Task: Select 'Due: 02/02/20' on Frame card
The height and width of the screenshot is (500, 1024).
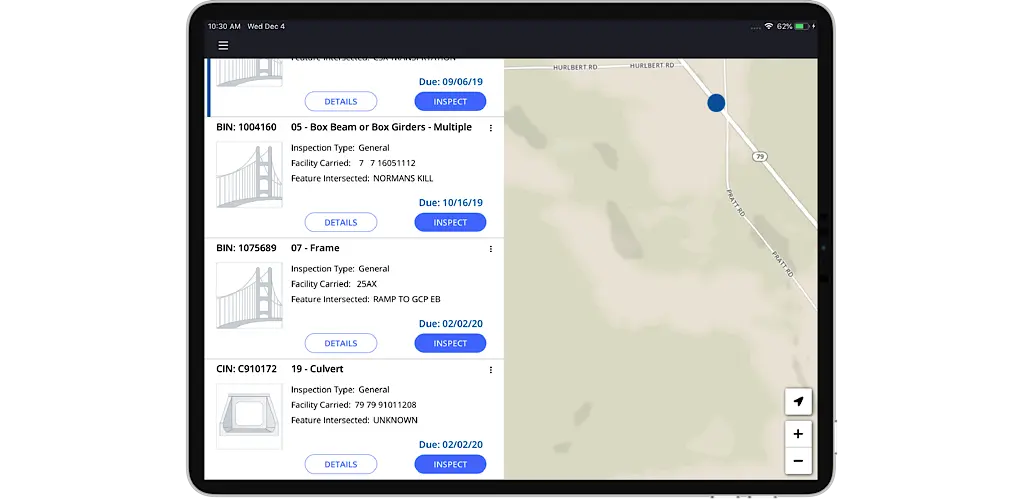Action: tap(451, 324)
